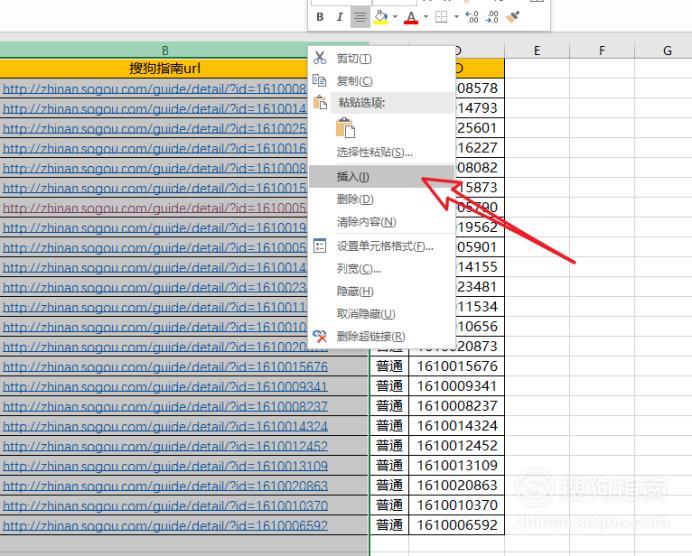
Task: Select the partly hidden ID cell ending 14155
Action: click(x=479, y=267)
